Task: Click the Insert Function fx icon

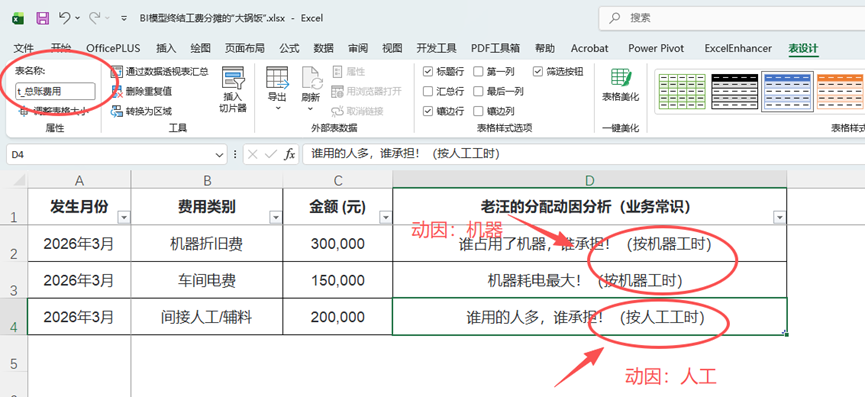Action: (x=289, y=155)
